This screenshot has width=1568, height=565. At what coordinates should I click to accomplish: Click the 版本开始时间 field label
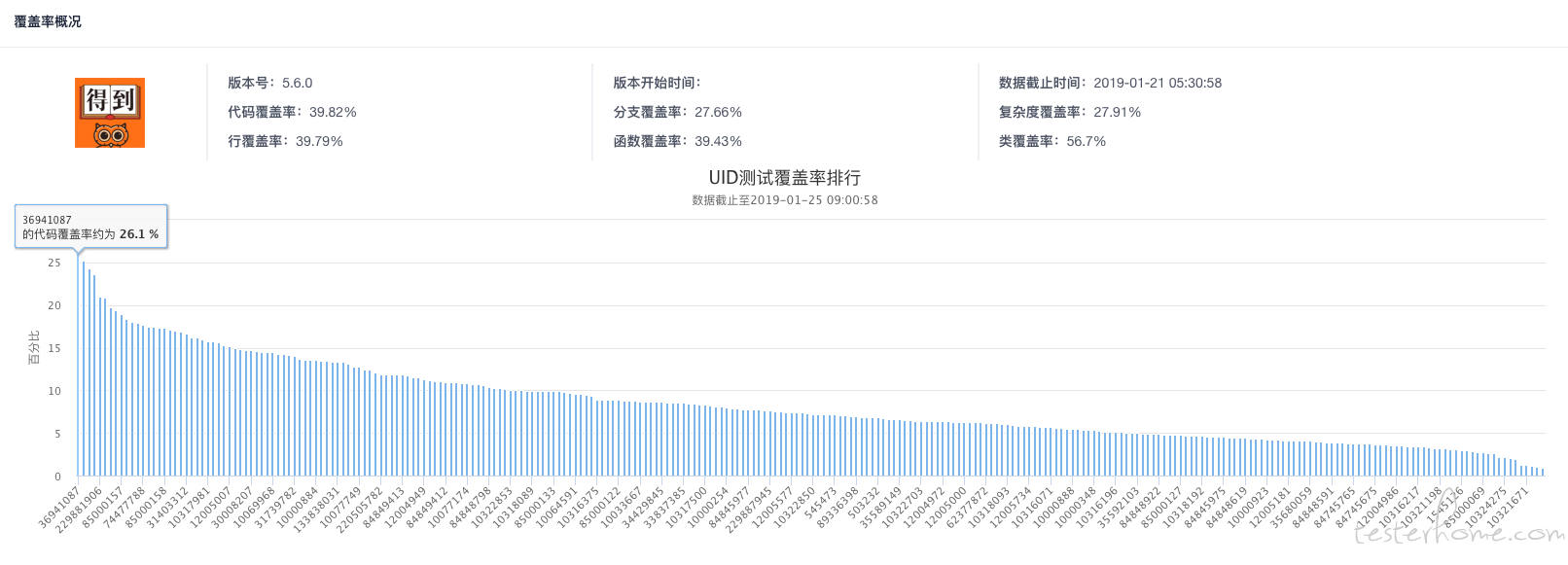pos(657,83)
